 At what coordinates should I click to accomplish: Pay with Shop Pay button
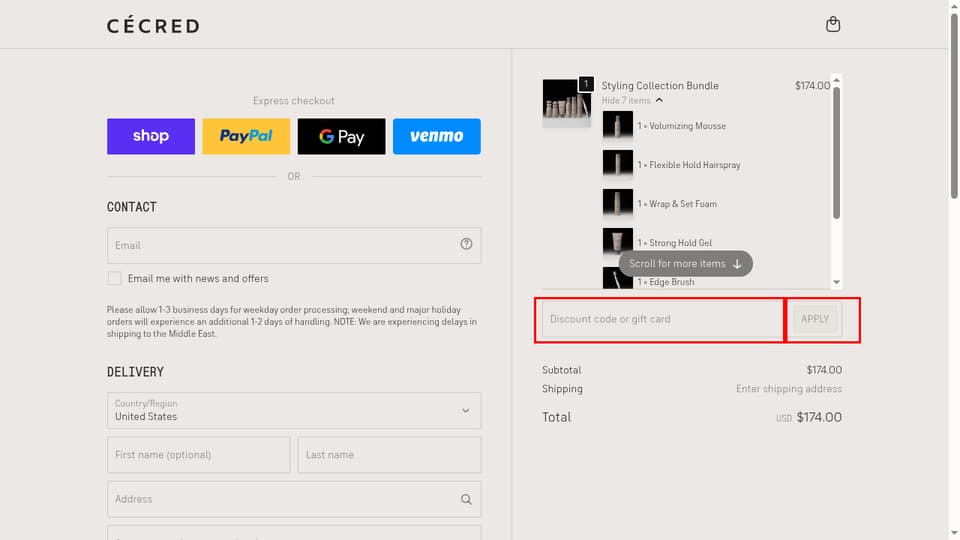click(x=151, y=136)
